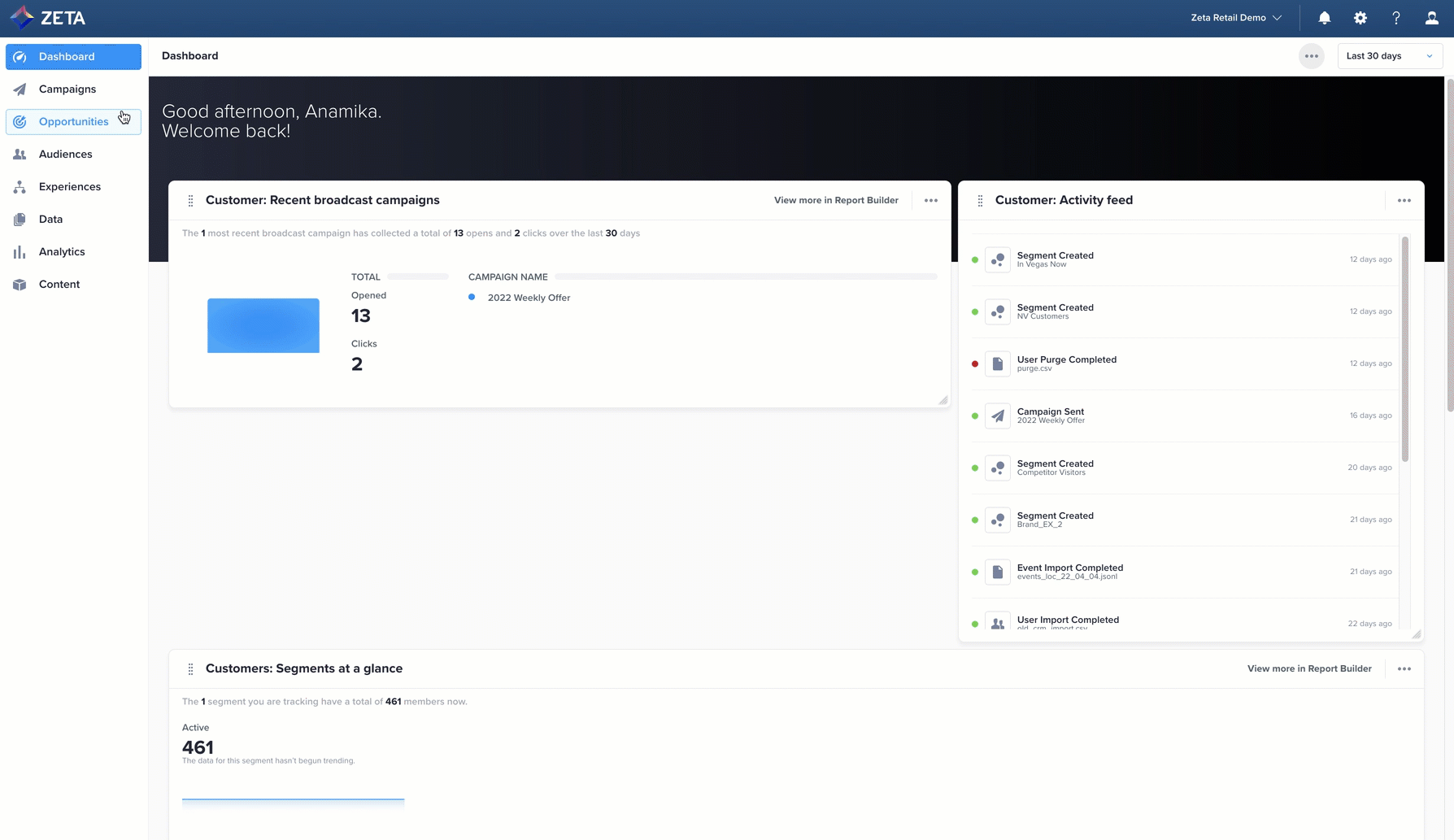Click Segment Created Competitor Visitors entry
This screenshot has width=1454, height=840.
[x=1183, y=468]
